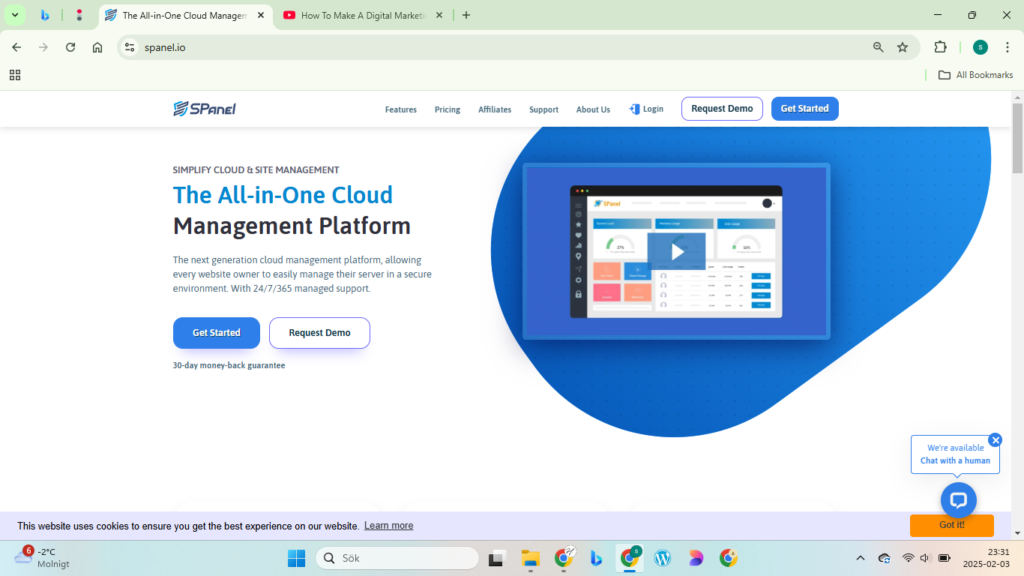Open a new browser tab
Image resolution: width=1024 pixels, height=576 pixels.
tap(466, 15)
